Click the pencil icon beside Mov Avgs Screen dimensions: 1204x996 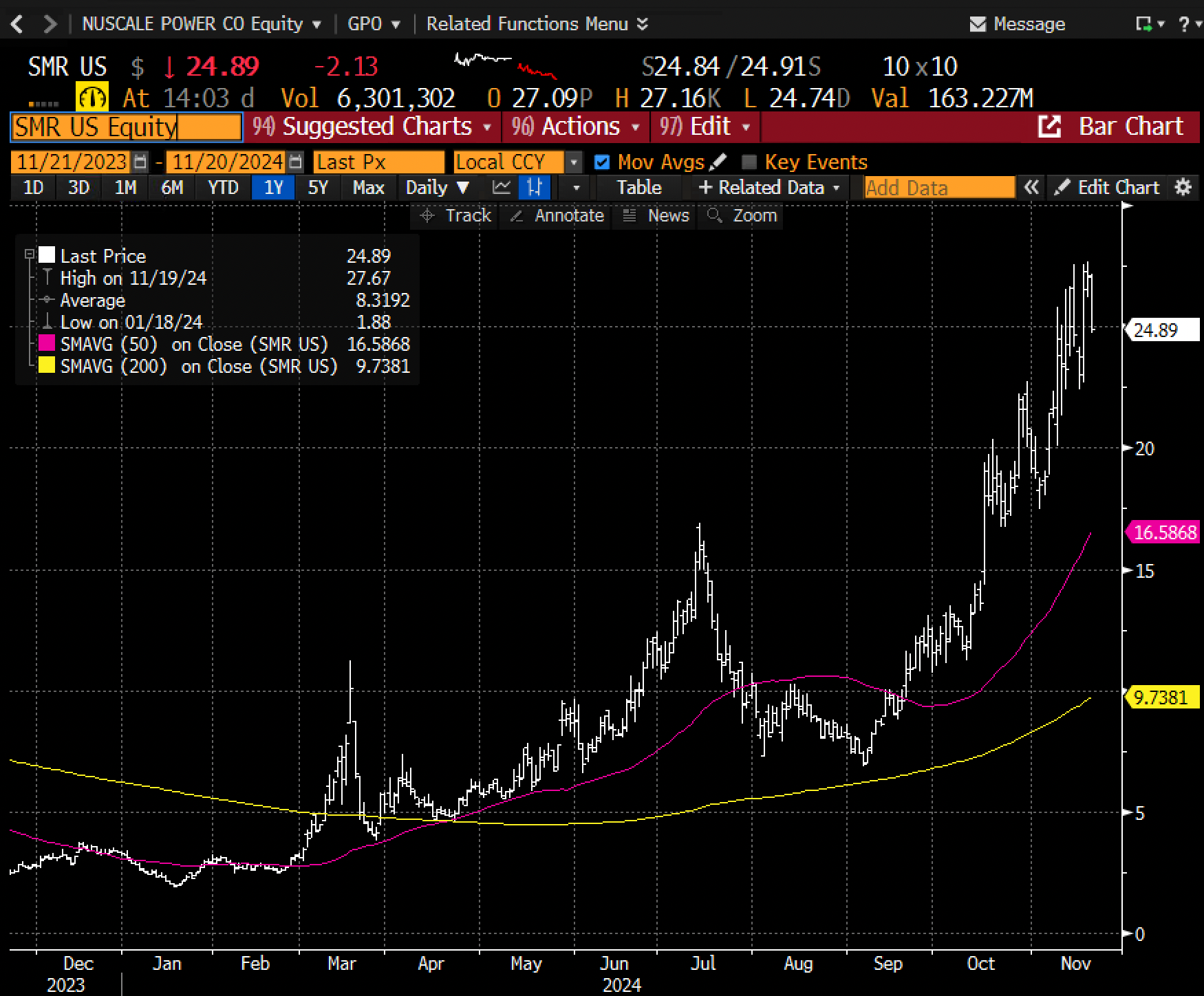click(718, 162)
